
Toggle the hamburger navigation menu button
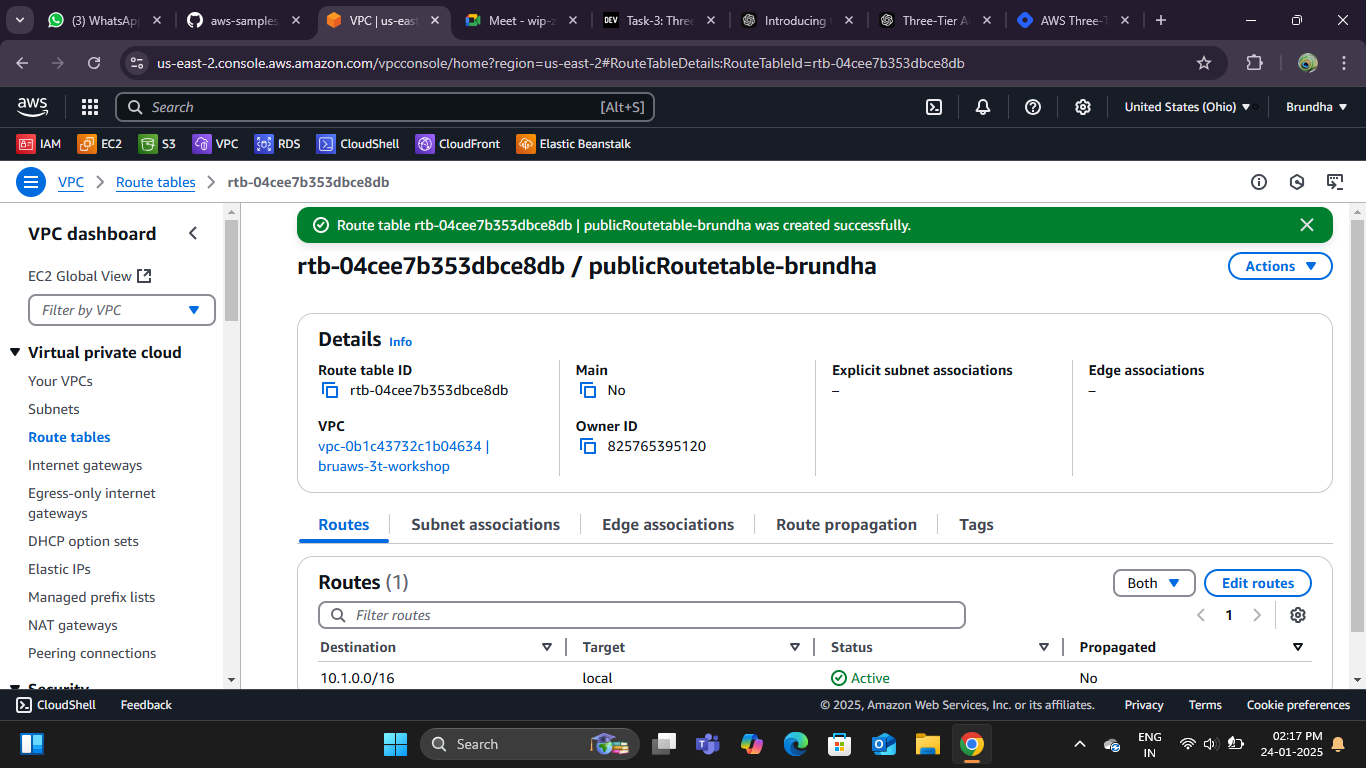(x=31, y=182)
